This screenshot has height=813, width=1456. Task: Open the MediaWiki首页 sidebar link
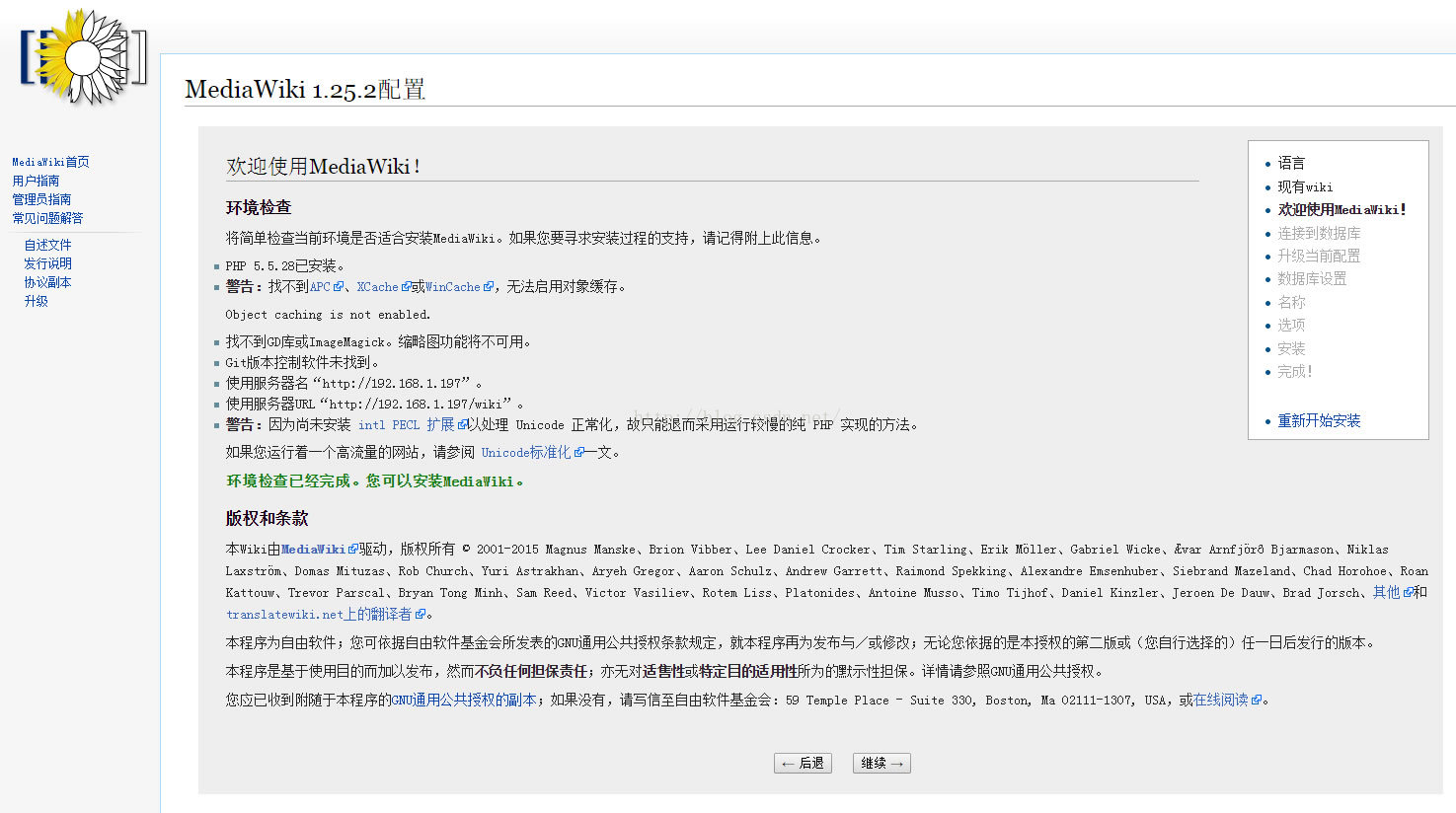(50, 162)
